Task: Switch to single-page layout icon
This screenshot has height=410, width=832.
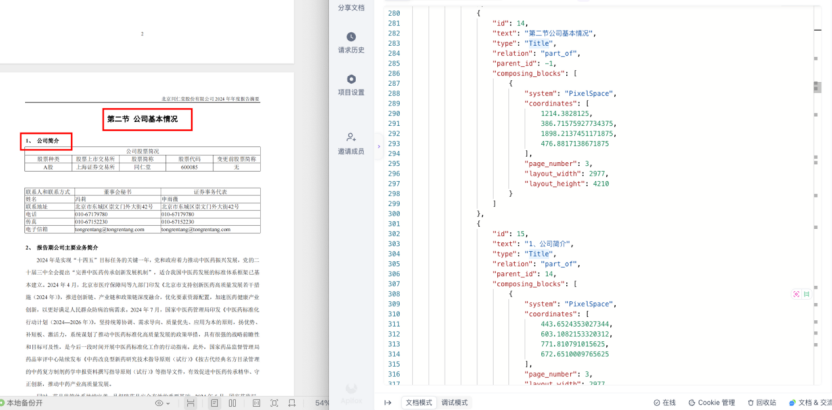Action: [214, 403]
